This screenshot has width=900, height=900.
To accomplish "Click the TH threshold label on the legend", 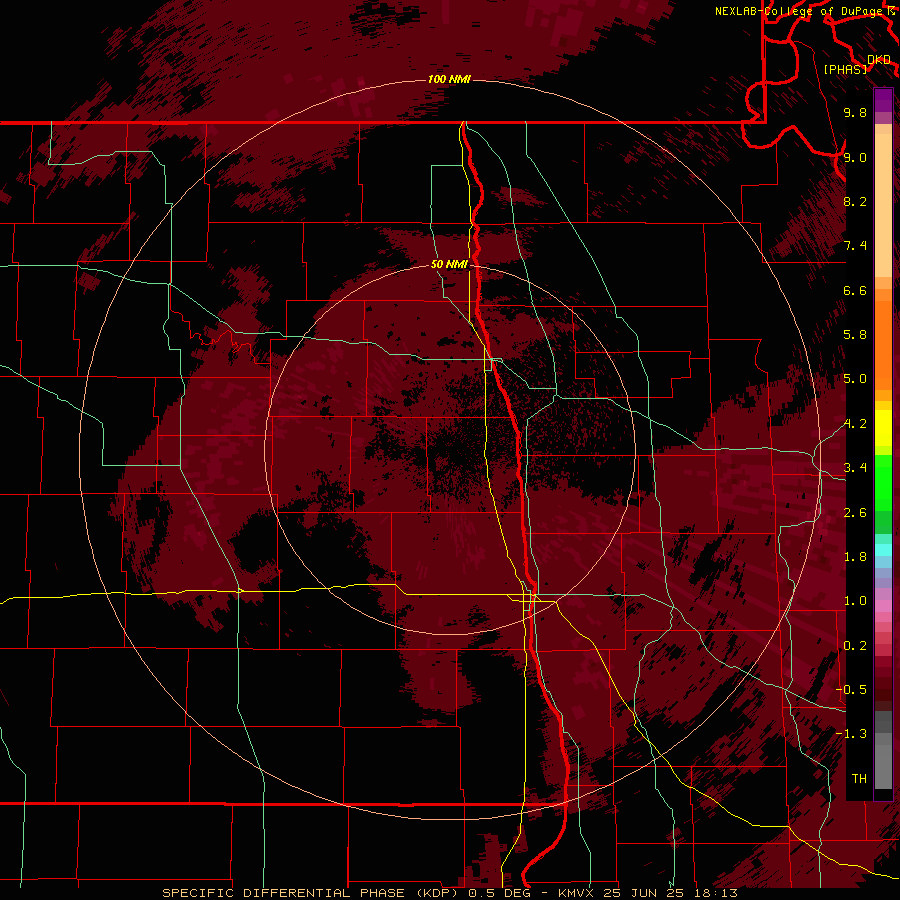I will click(859, 779).
